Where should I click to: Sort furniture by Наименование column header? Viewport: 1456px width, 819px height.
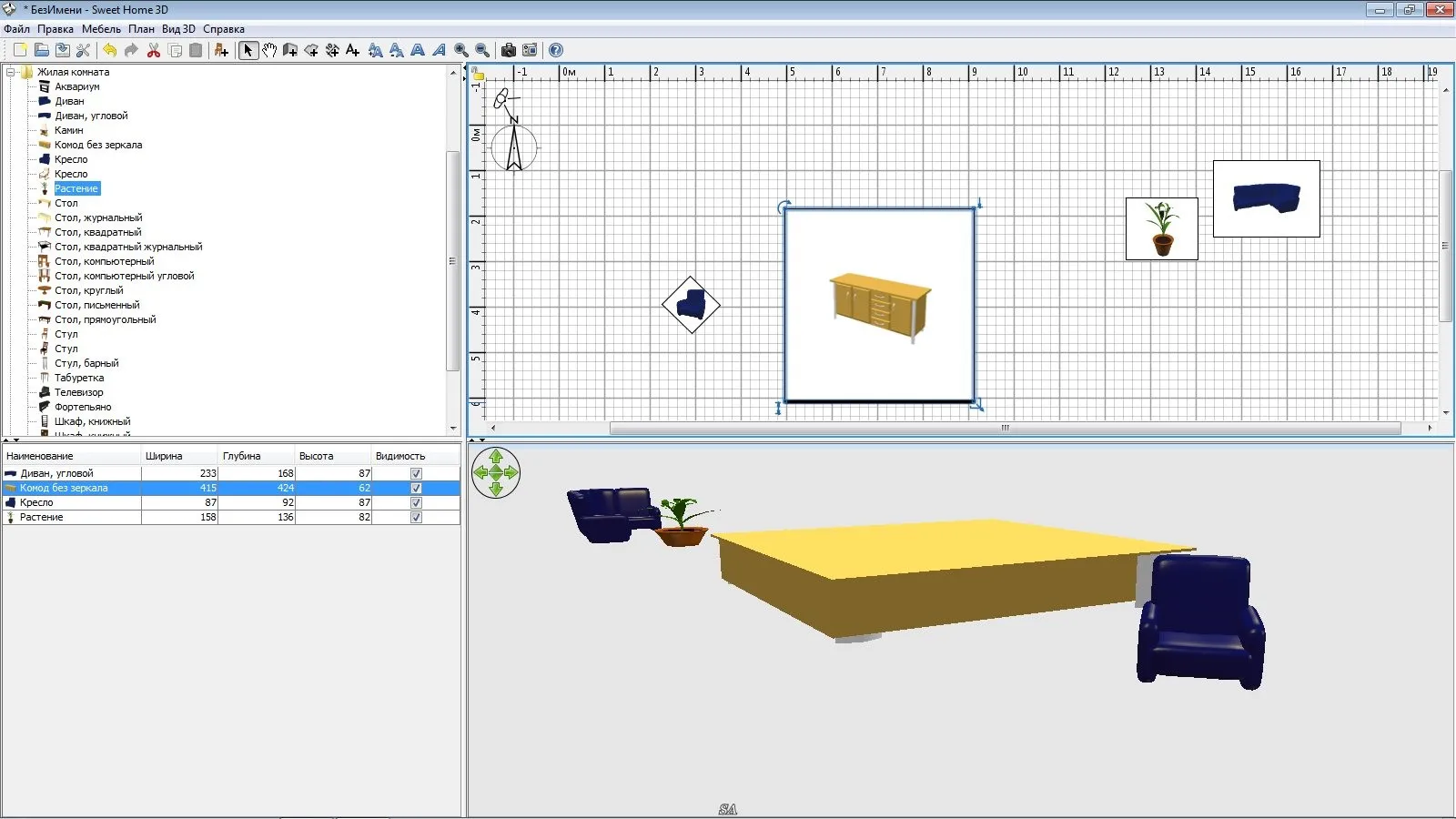[x=72, y=456]
